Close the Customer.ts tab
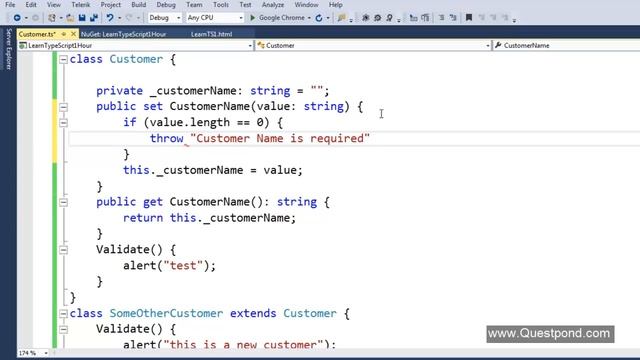 click(73, 34)
